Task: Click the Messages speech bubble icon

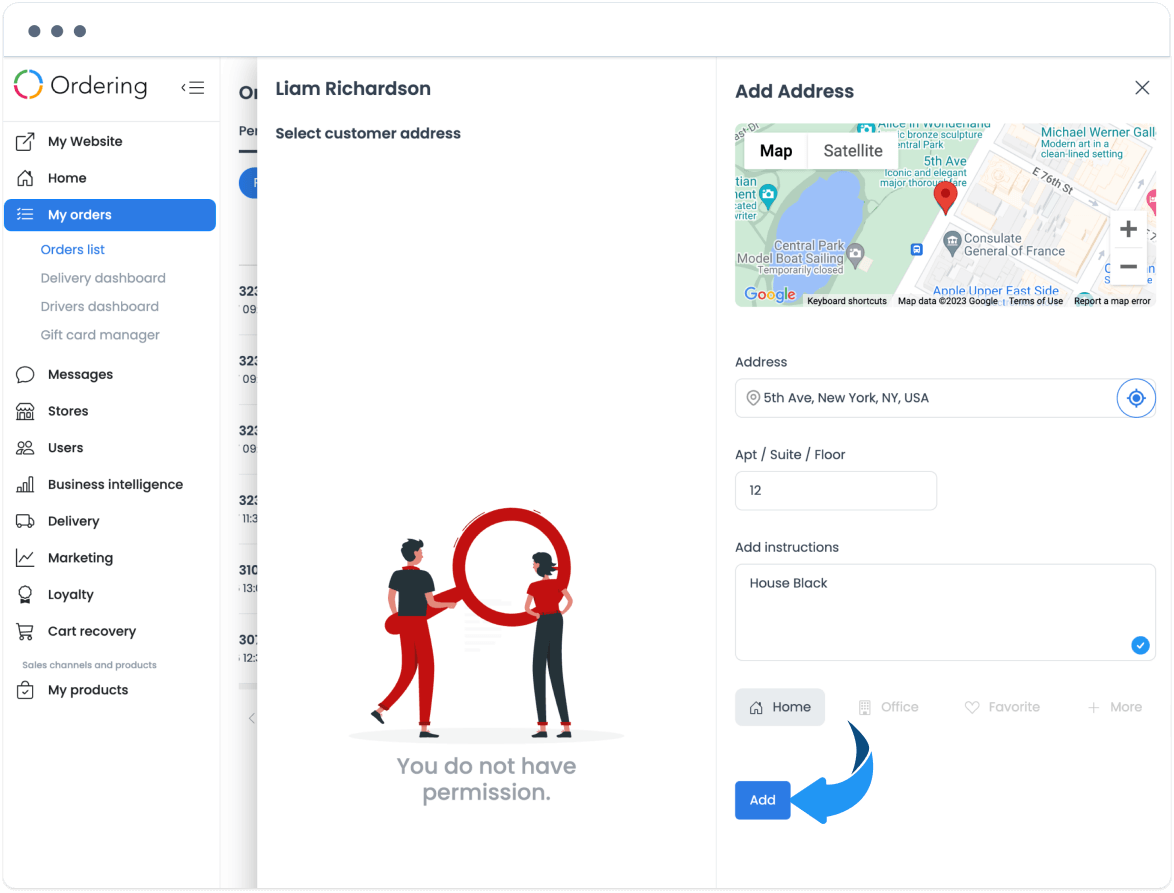Action: [x=25, y=374]
